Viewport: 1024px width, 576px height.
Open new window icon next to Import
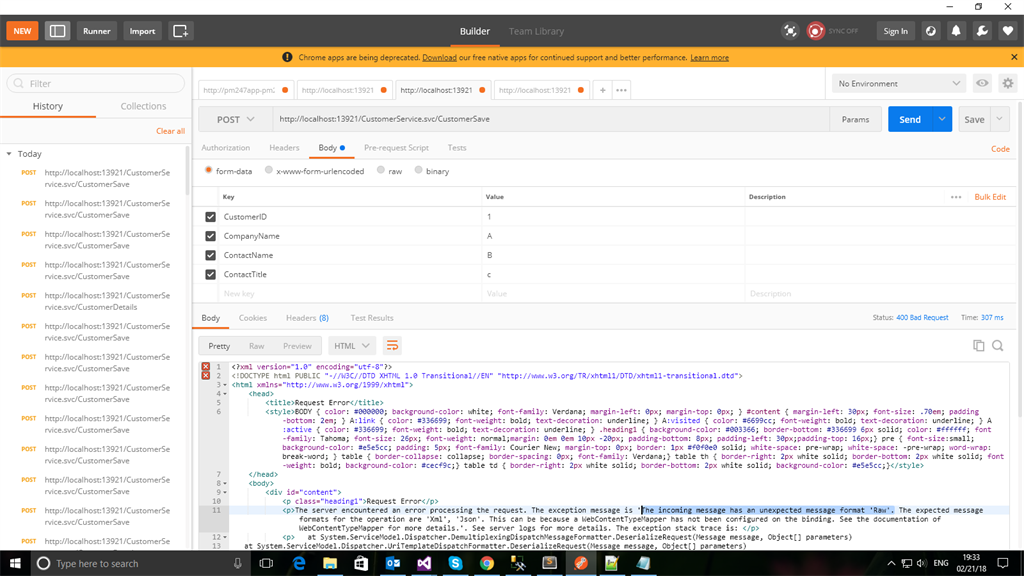(x=180, y=31)
